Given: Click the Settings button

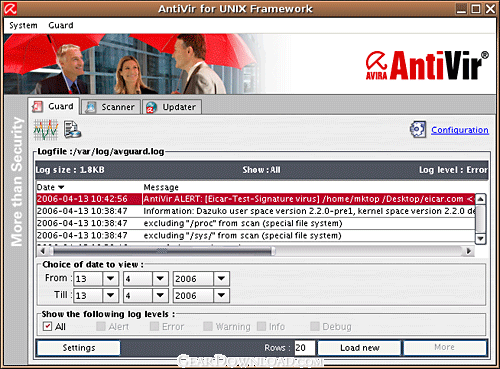Looking at the screenshot, I should [x=79, y=348].
